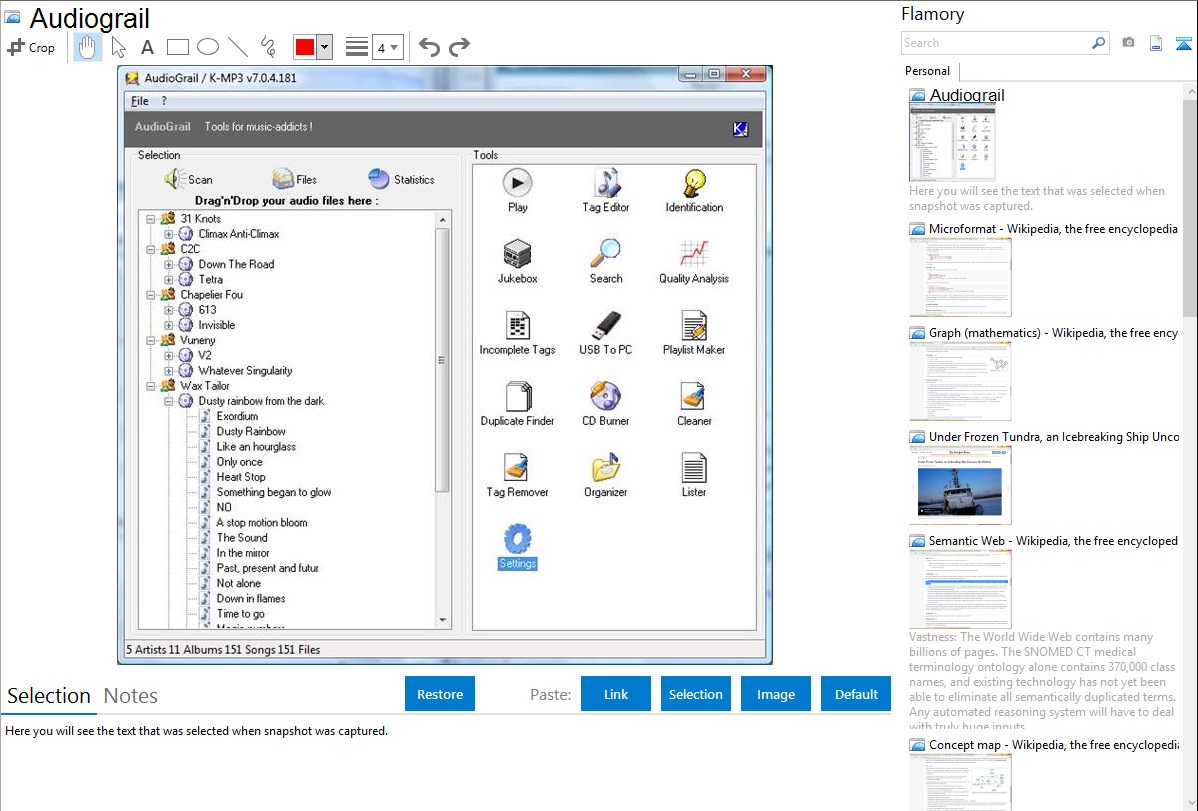Collapse the Chapelier Fou artist node
Viewport: 1198px width, 811px height.
click(151, 295)
